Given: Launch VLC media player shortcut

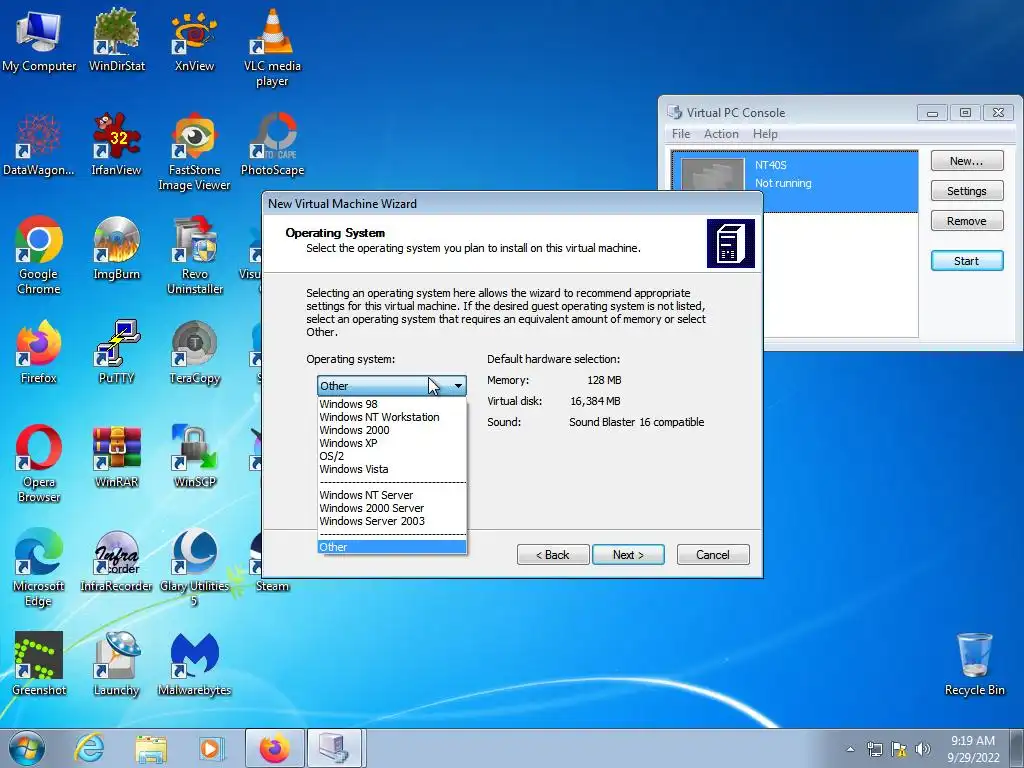Looking at the screenshot, I should 272,48.
